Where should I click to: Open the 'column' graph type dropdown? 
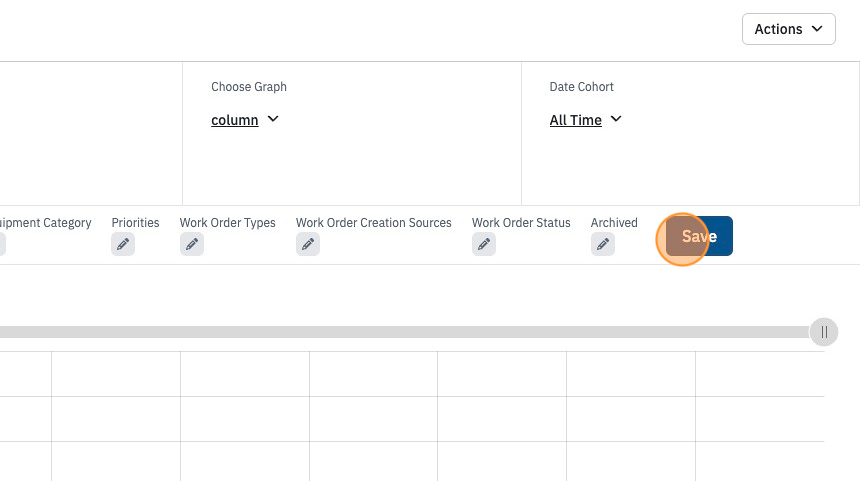click(x=235, y=120)
